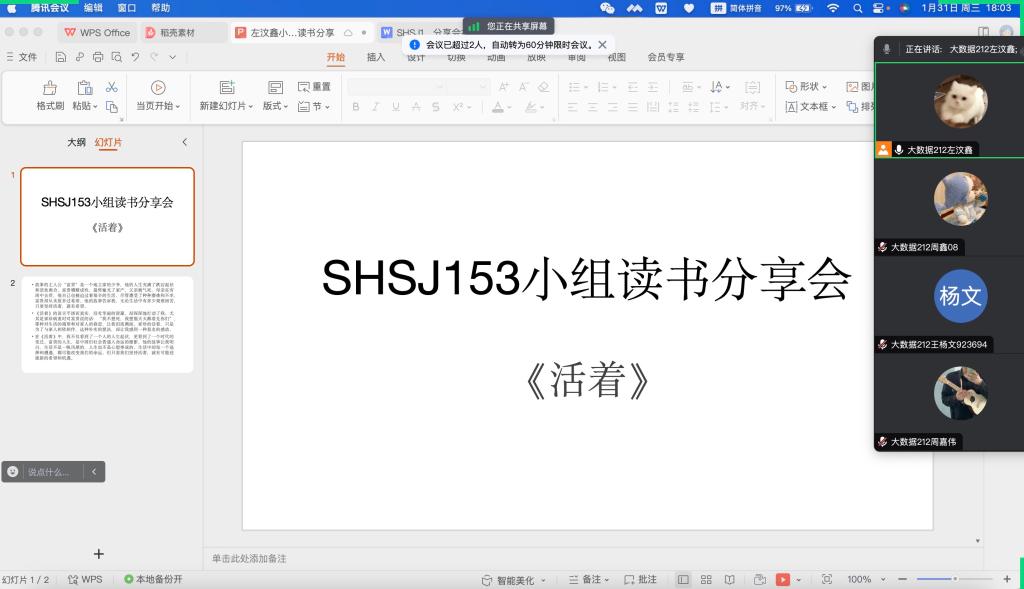Switch to slide sorter grid view
This screenshot has width=1024, height=589.
click(x=706, y=579)
